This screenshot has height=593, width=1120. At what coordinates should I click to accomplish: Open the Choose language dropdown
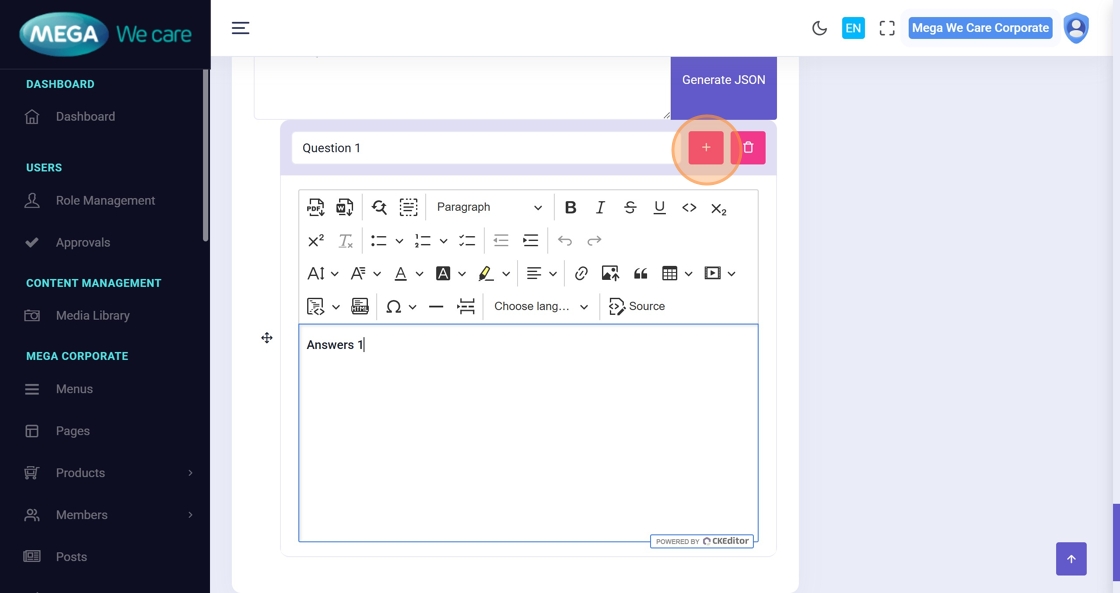coord(541,306)
